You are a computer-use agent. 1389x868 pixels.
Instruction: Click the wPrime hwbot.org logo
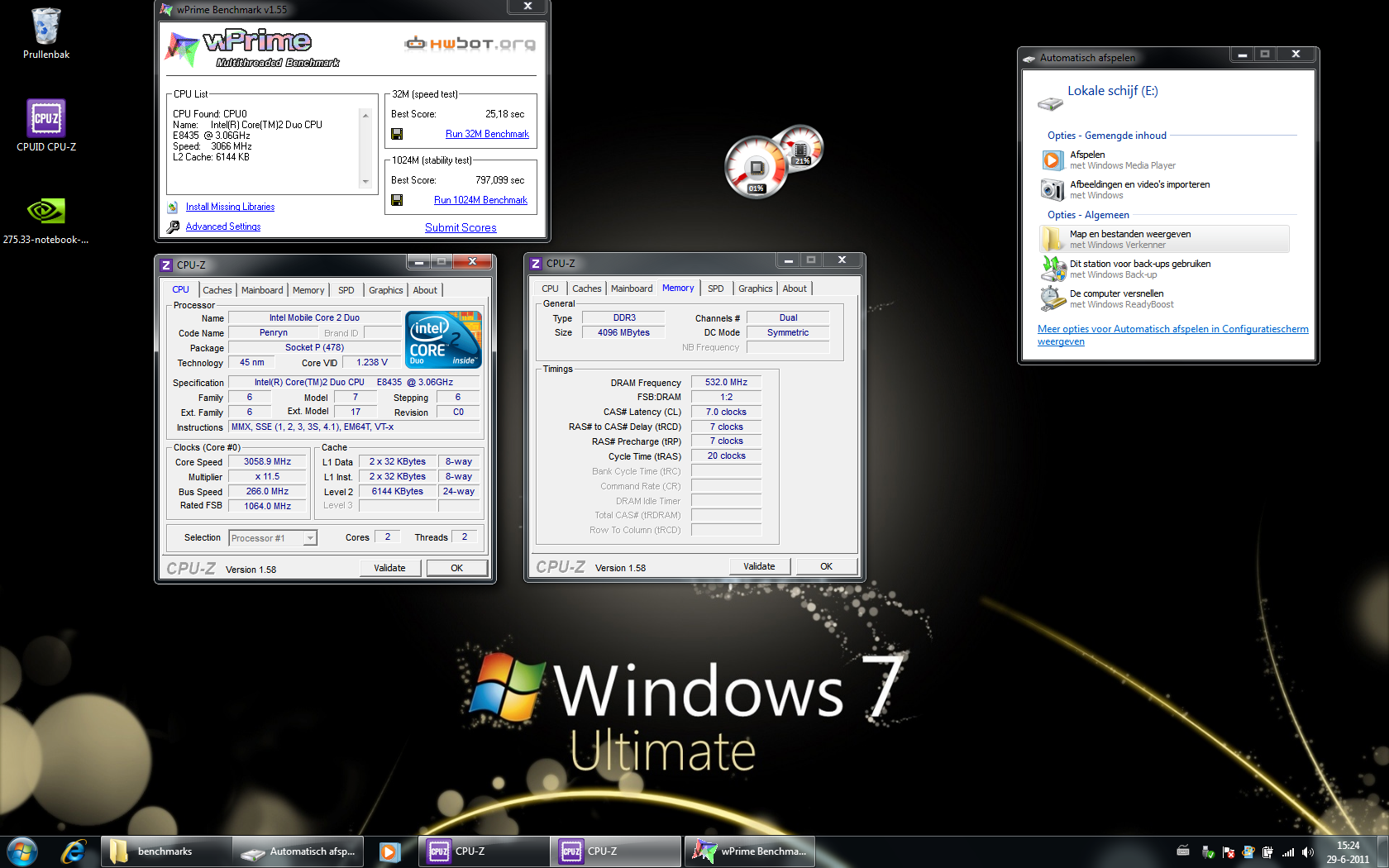470,43
